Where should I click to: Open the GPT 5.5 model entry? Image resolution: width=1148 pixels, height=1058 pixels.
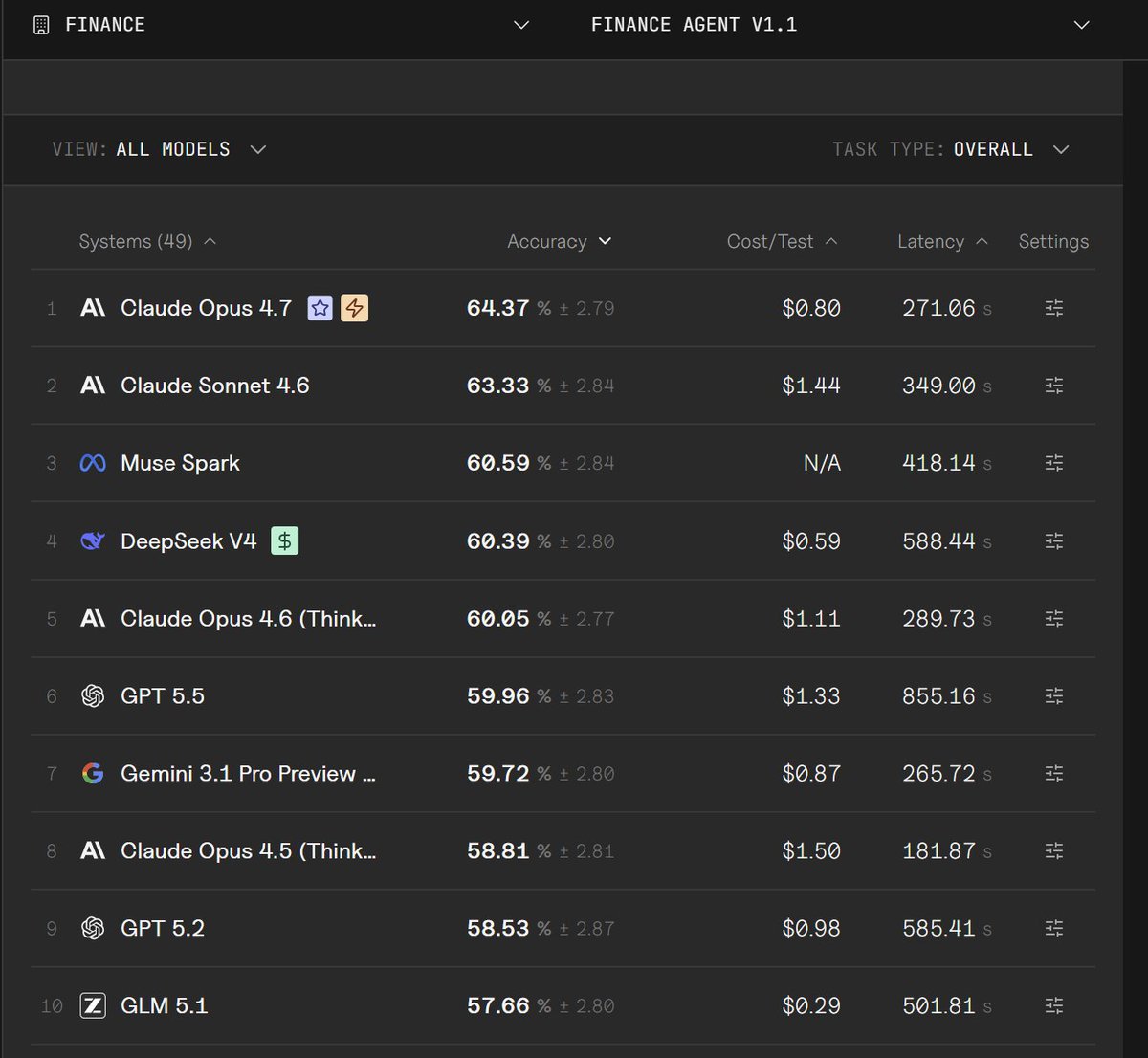click(x=163, y=696)
